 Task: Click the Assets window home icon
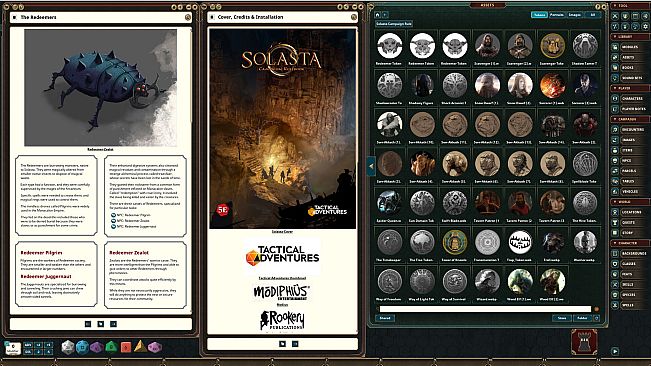[x=377, y=15]
